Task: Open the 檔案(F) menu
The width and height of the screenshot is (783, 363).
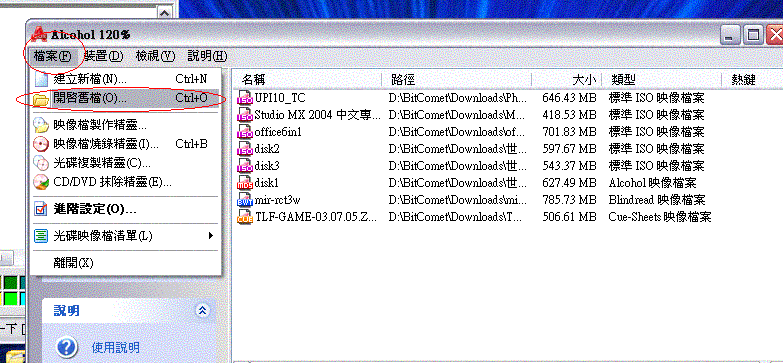Action: [53, 56]
